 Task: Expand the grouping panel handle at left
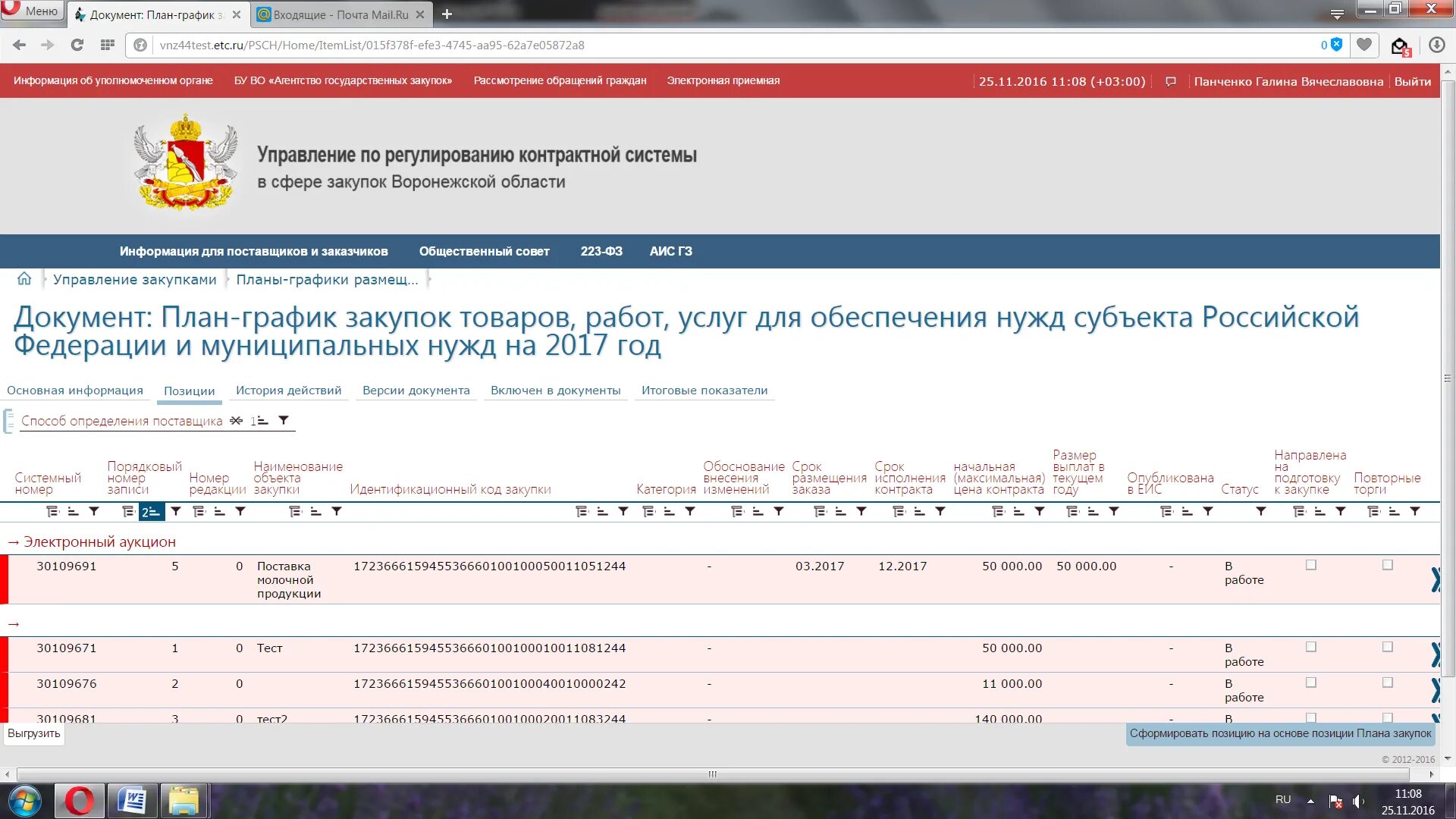coord(8,421)
